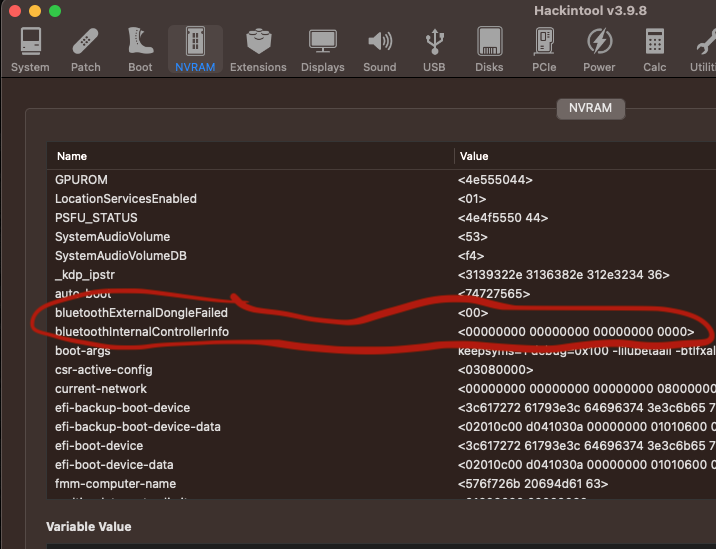Click the <53> SystemAudioVolume value

click(x=473, y=237)
